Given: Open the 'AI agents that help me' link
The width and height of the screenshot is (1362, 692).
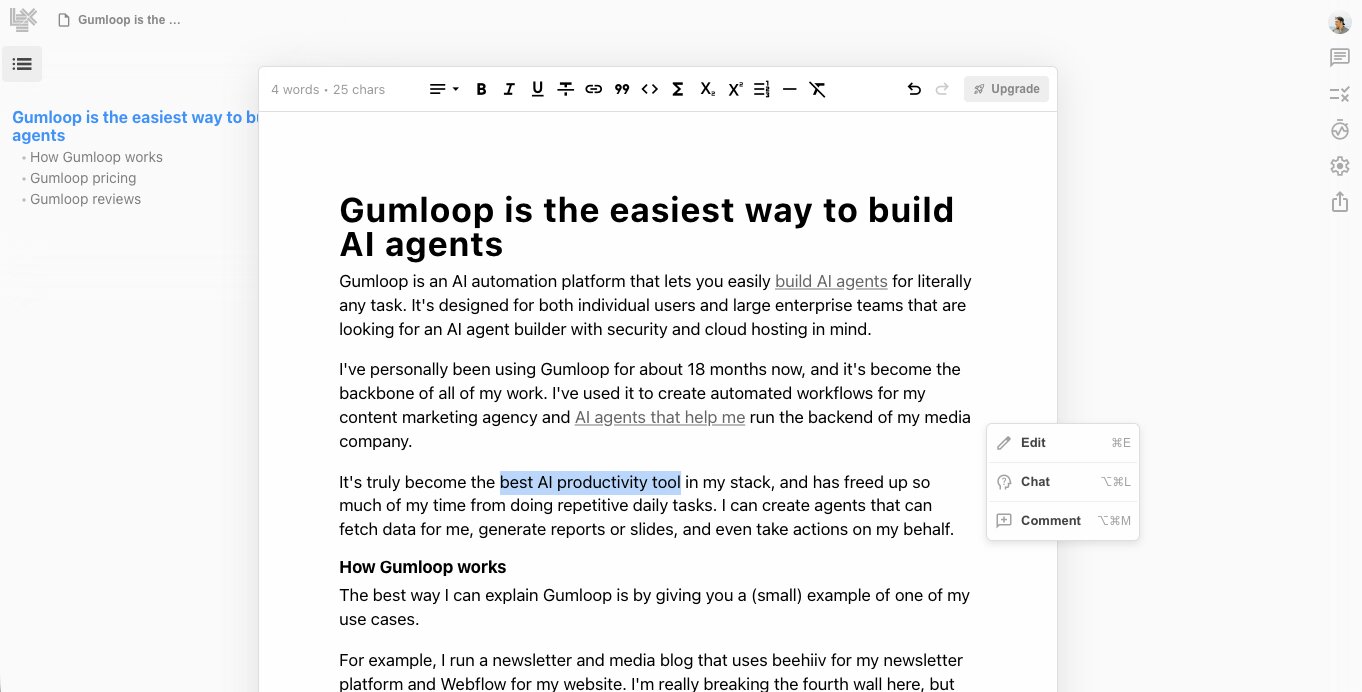Looking at the screenshot, I should (660, 418).
